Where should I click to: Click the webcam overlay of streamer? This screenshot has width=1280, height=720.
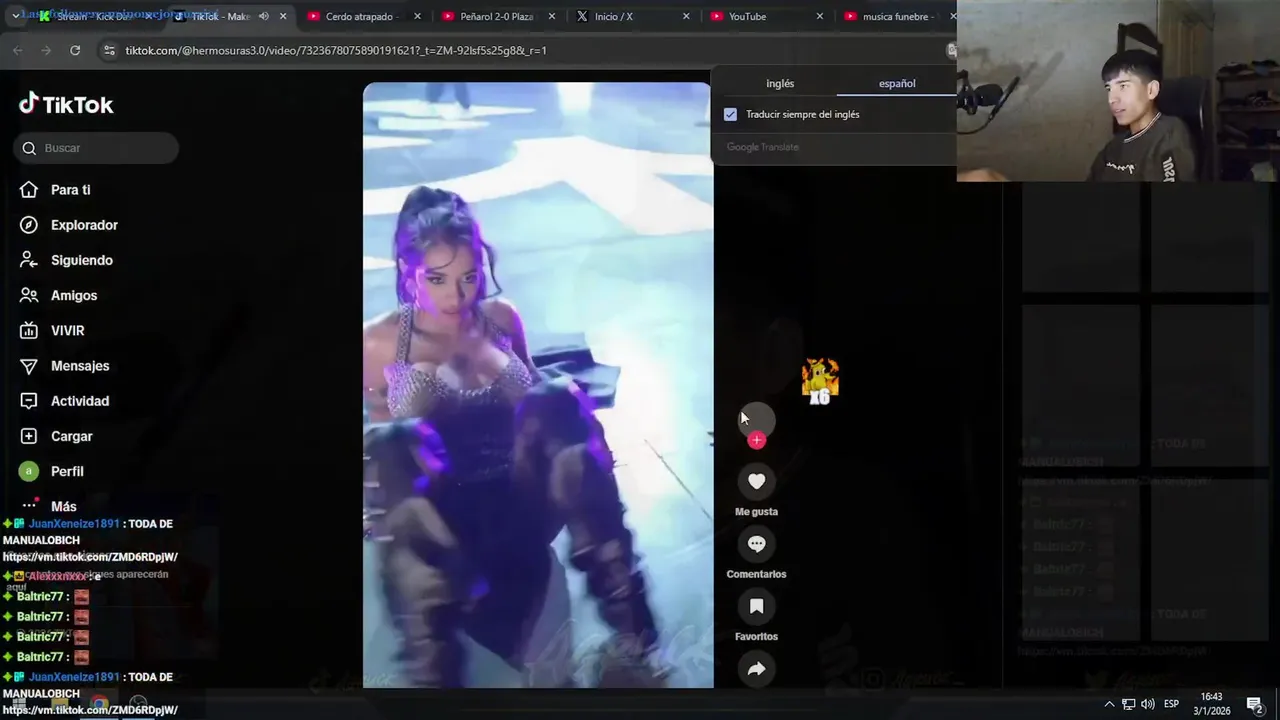point(1118,91)
